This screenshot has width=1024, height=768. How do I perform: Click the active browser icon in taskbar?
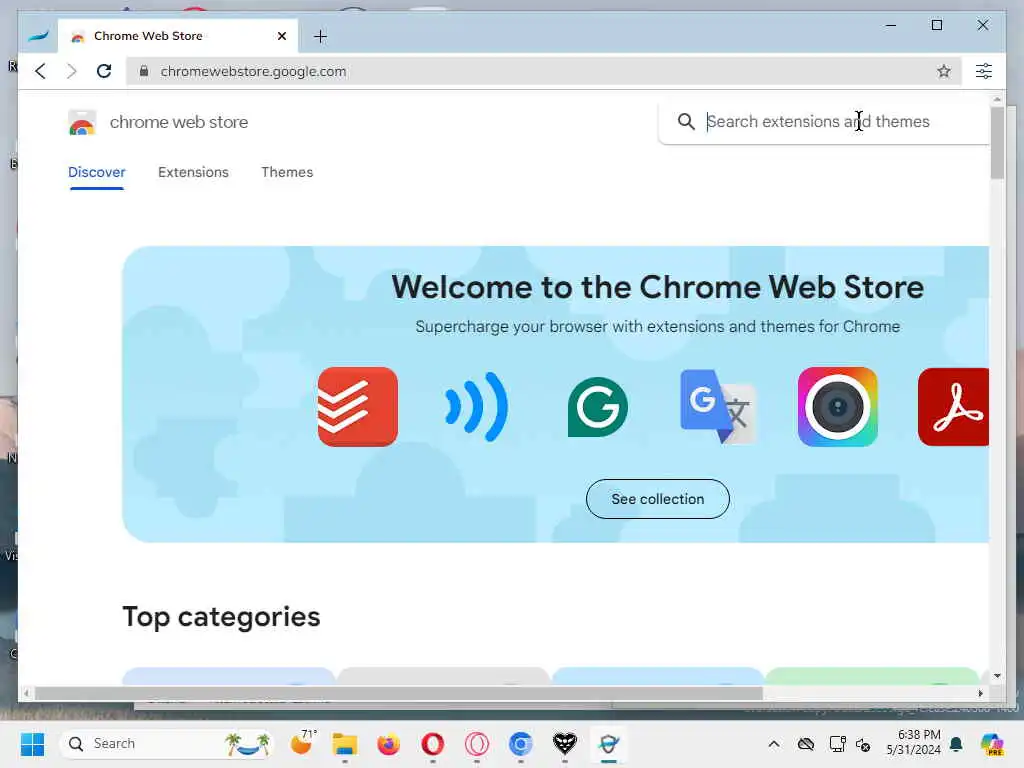point(609,744)
